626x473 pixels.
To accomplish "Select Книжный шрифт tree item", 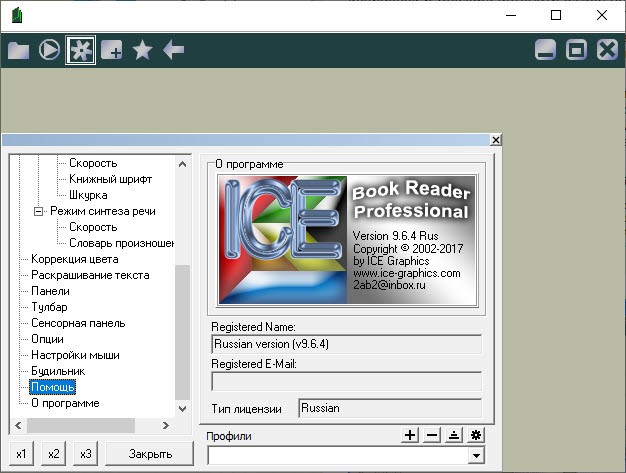I will (111, 179).
